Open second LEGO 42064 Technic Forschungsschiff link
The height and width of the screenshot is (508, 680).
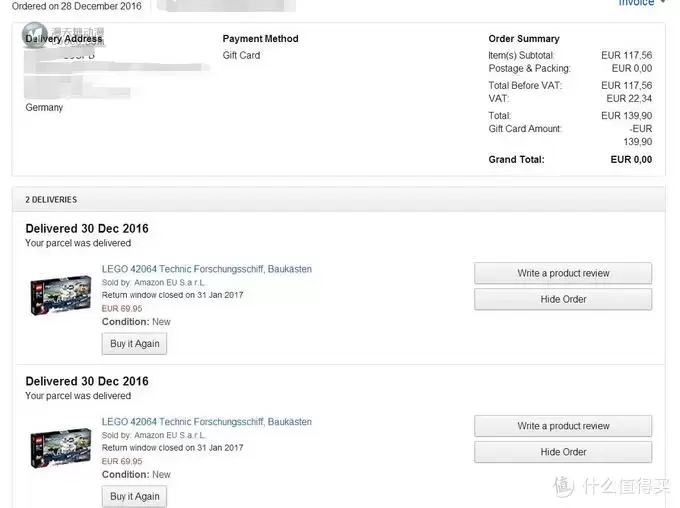pyautogui.click(x=206, y=422)
